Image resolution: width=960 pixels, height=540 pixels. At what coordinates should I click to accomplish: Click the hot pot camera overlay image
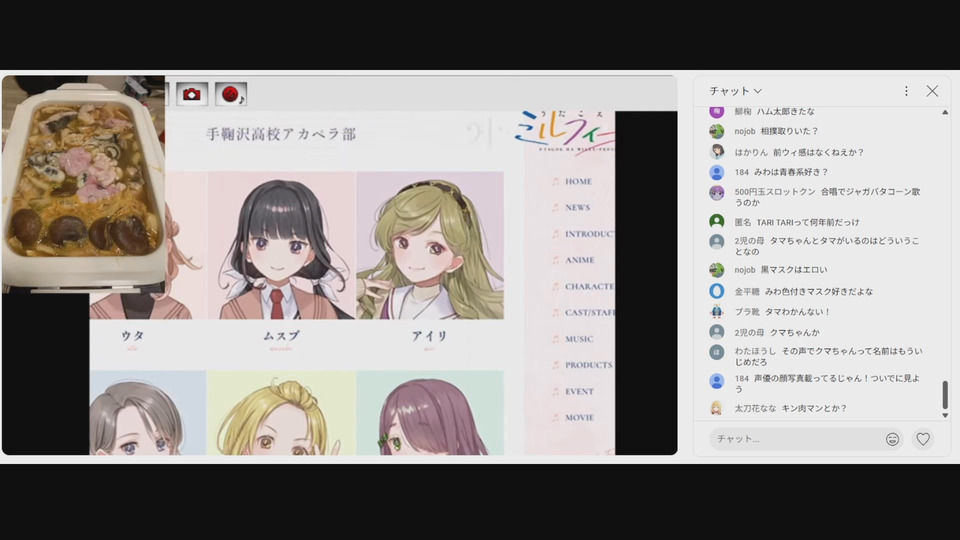pyautogui.click(x=84, y=182)
